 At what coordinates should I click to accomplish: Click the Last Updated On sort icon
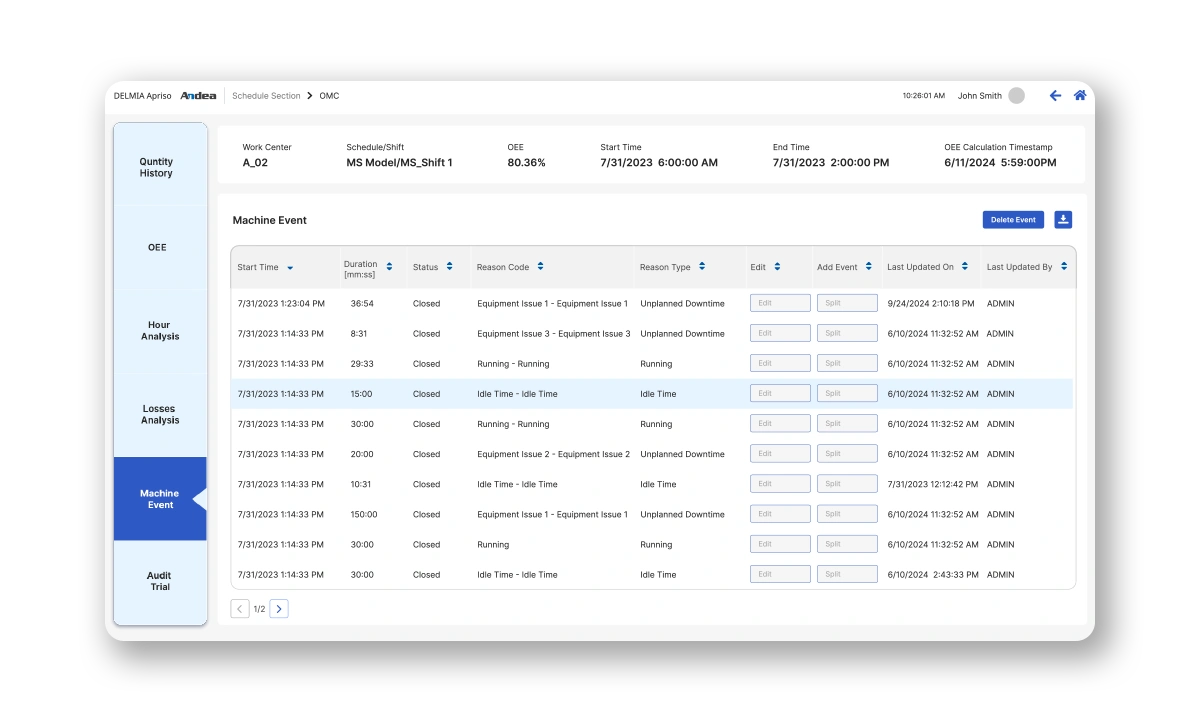pyautogui.click(x=963, y=266)
